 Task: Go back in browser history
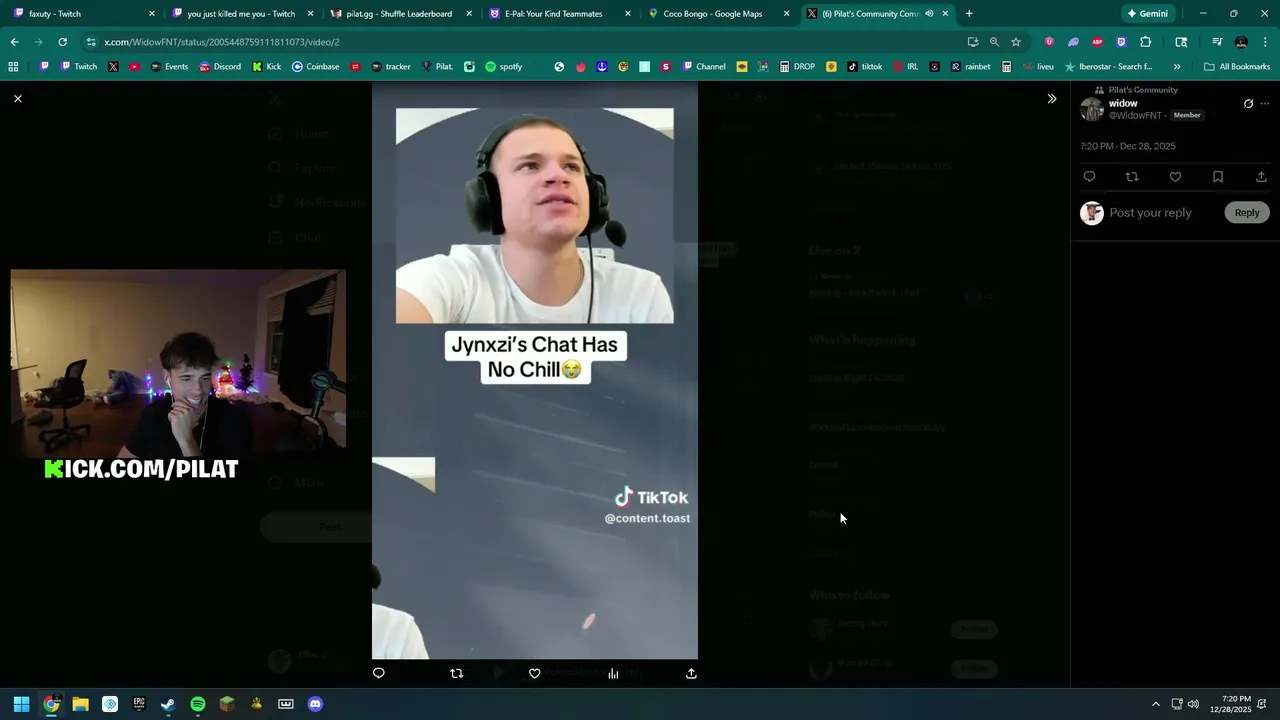click(14, 42)
